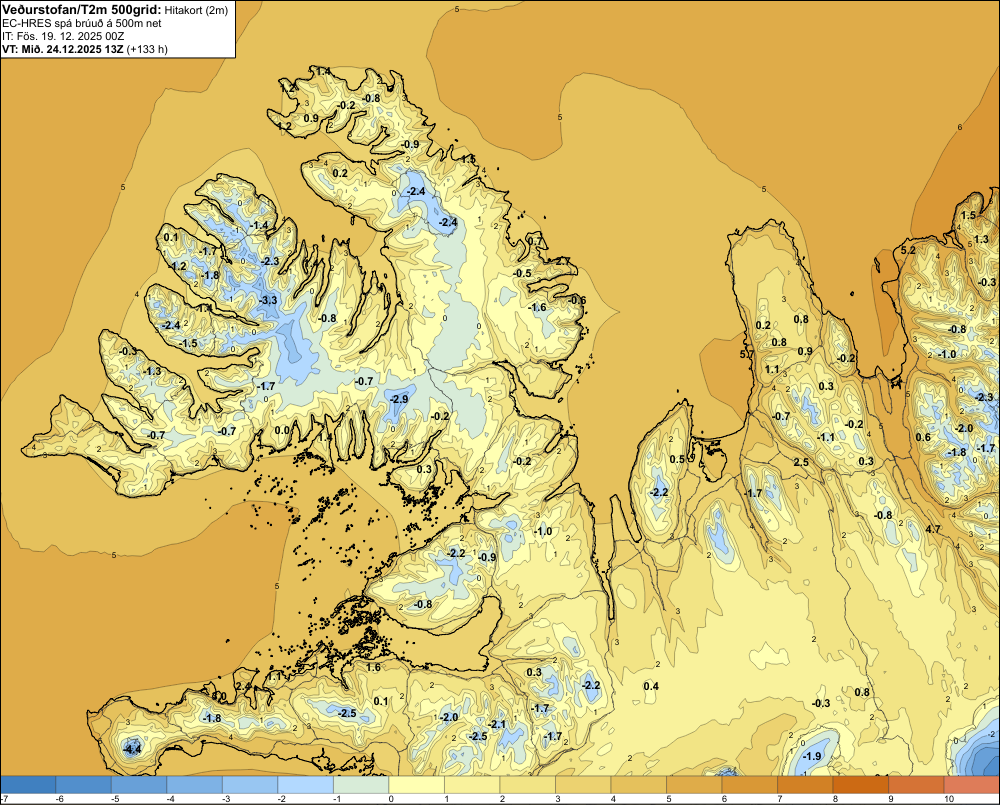The width and height of the screenshot is (1000, 805).
Task: Click the positive 0.6 temperature value
Action: 923,437
